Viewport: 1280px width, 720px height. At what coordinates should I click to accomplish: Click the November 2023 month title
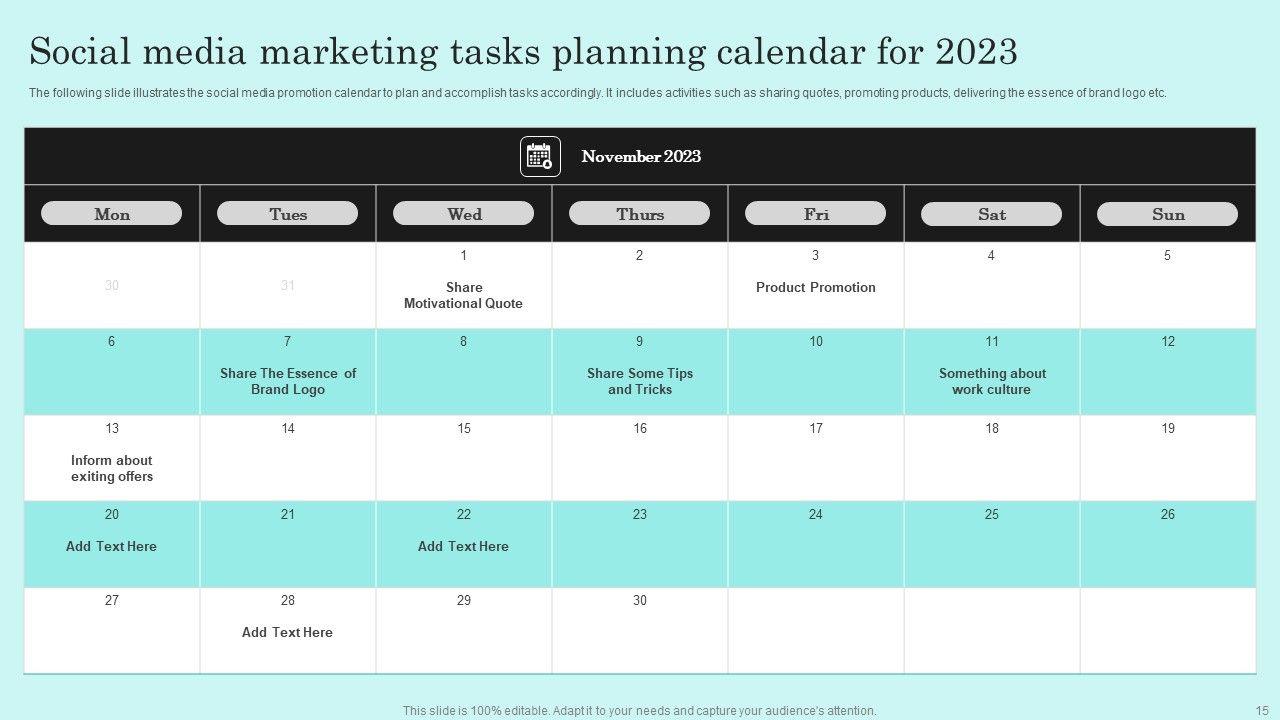point(641,157)
